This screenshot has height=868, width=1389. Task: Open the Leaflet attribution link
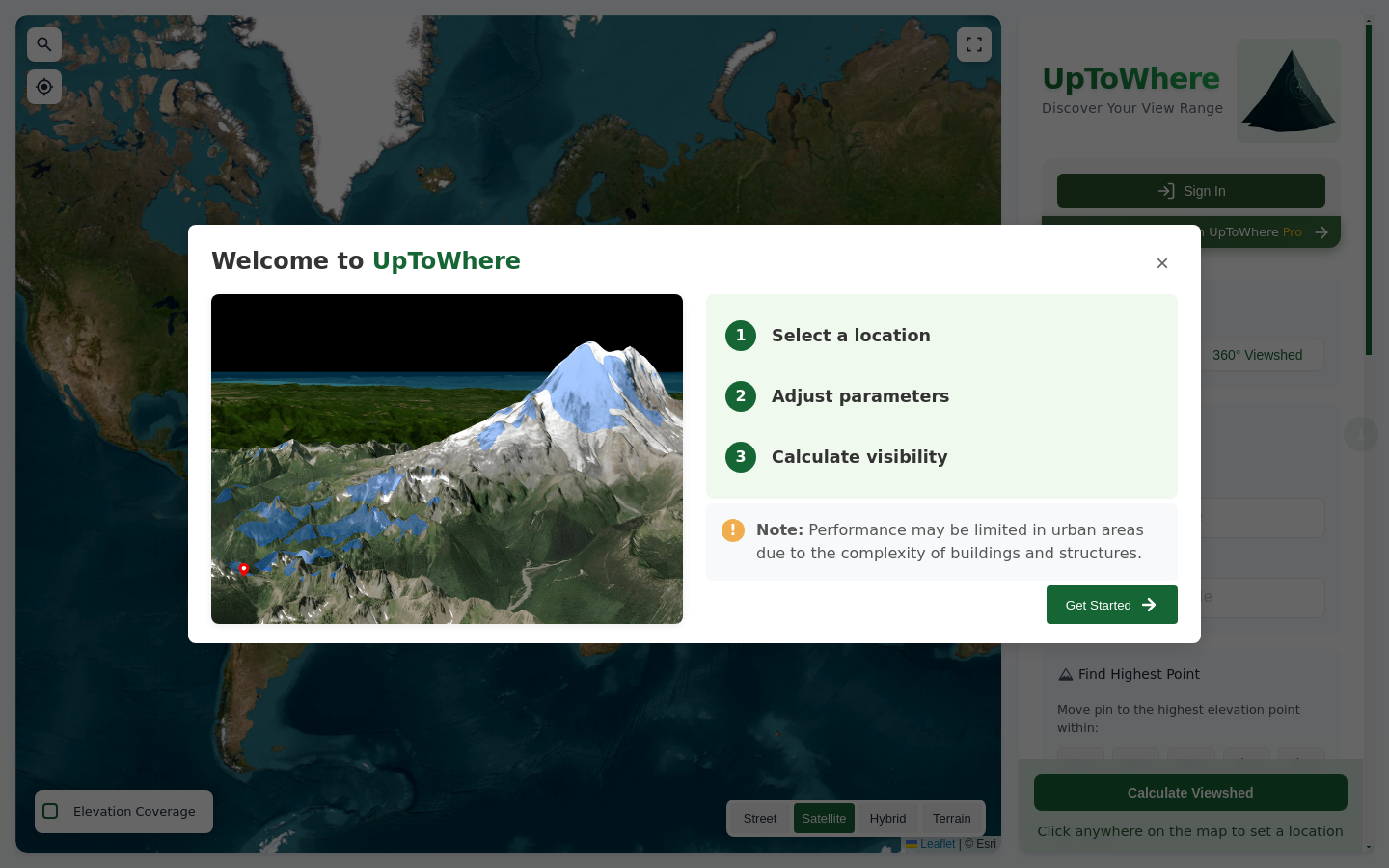click(931, 844)
